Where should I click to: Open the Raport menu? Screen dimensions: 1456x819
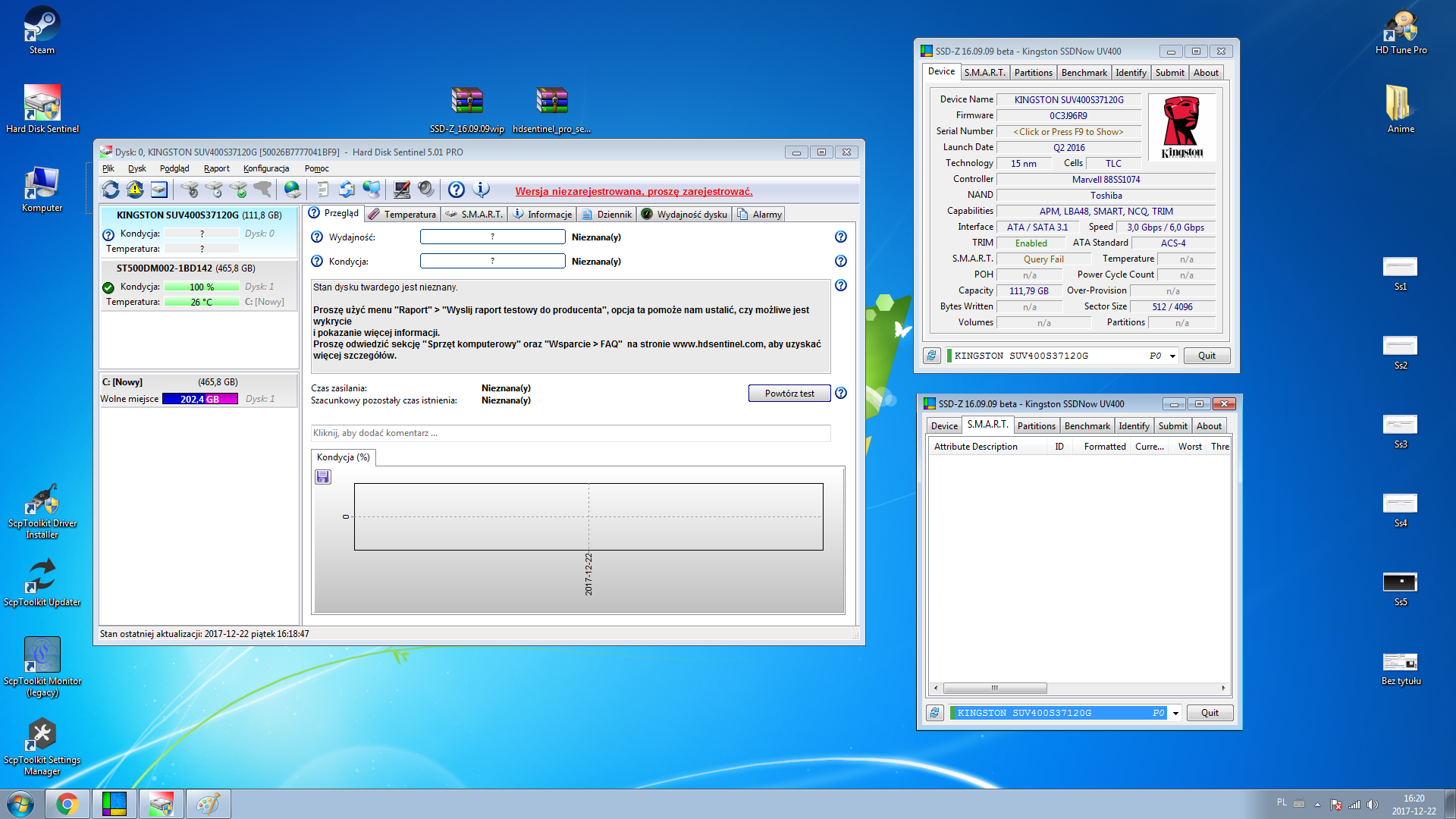pos(217,168)
